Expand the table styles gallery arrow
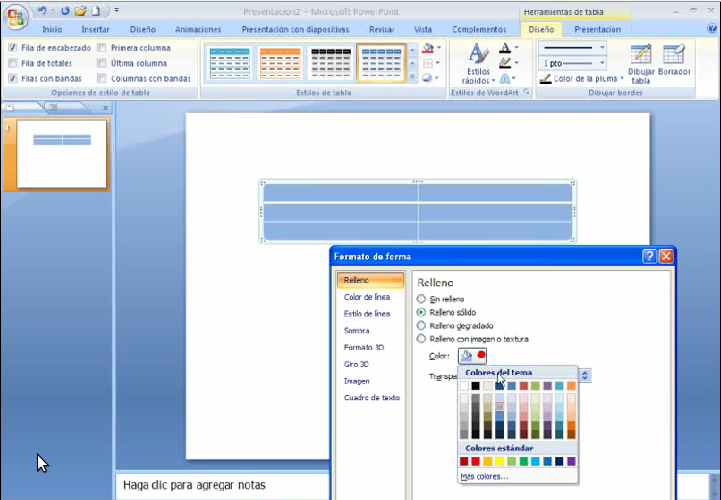This screenshot has height=500, width=721. pos(412,78)
